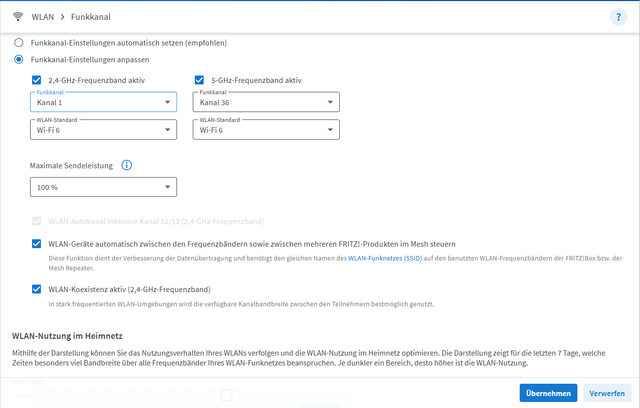Toggle 2,4-GHz-Frequenzband aktiv checkbox
640x408 pixels.
click(36, 80)
